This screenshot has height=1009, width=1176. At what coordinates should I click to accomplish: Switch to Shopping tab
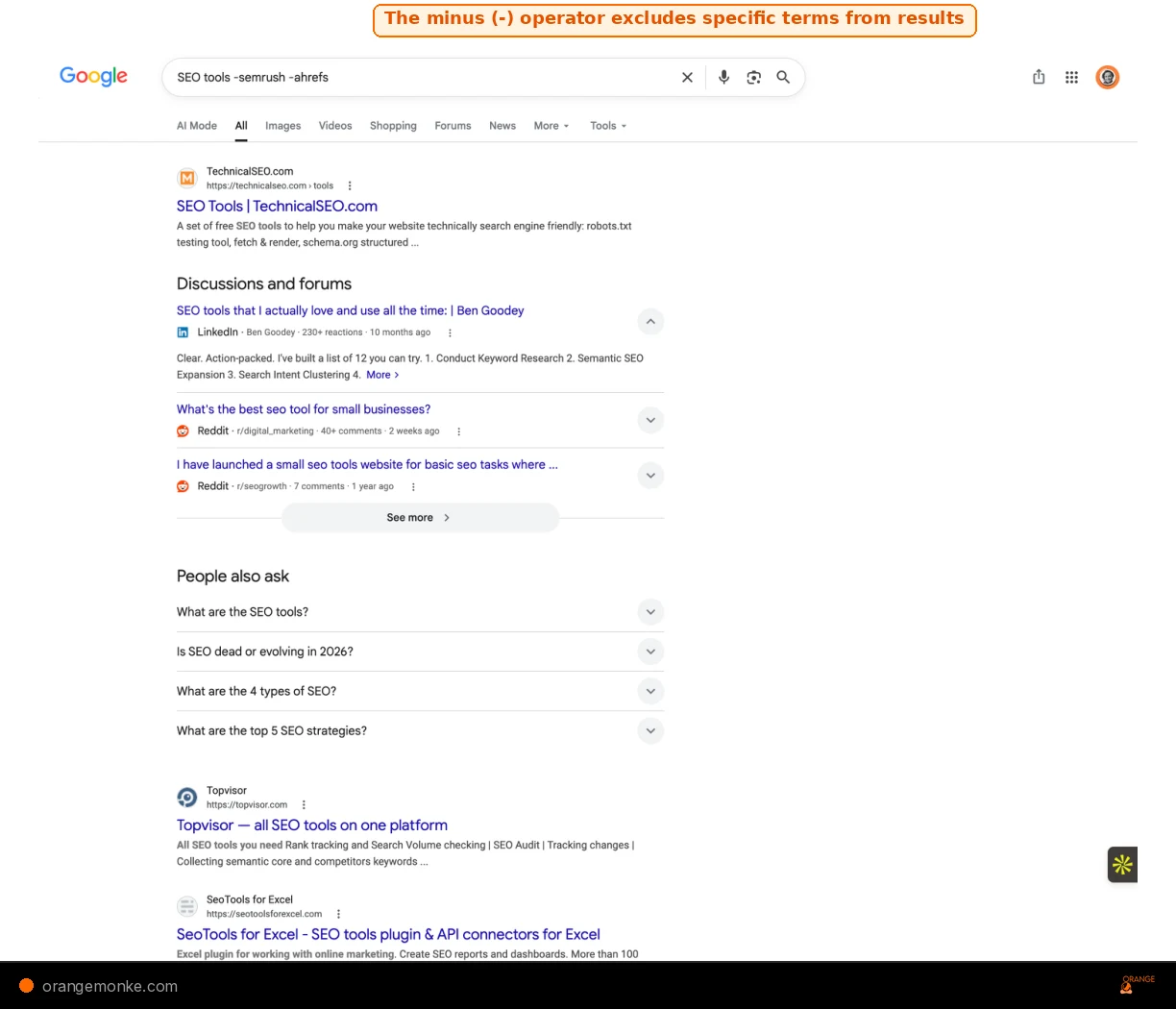393,126
